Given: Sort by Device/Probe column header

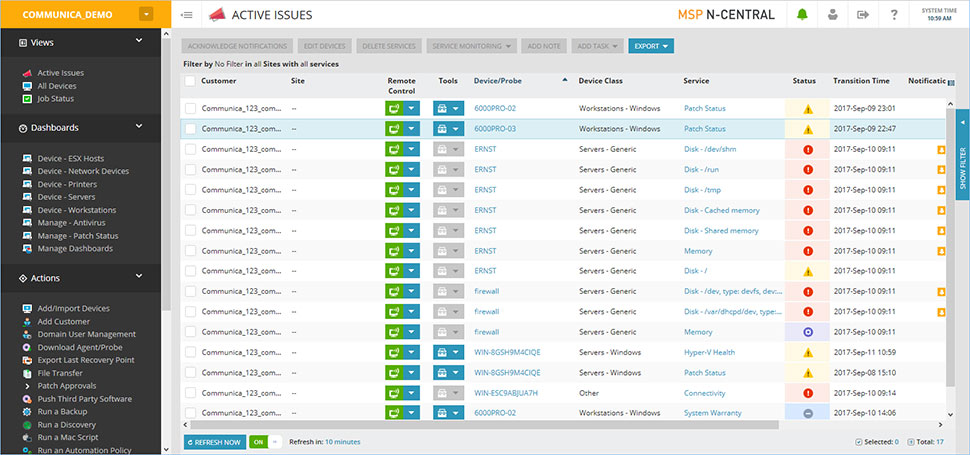Looking at the screenshot, I should point(497,81).
